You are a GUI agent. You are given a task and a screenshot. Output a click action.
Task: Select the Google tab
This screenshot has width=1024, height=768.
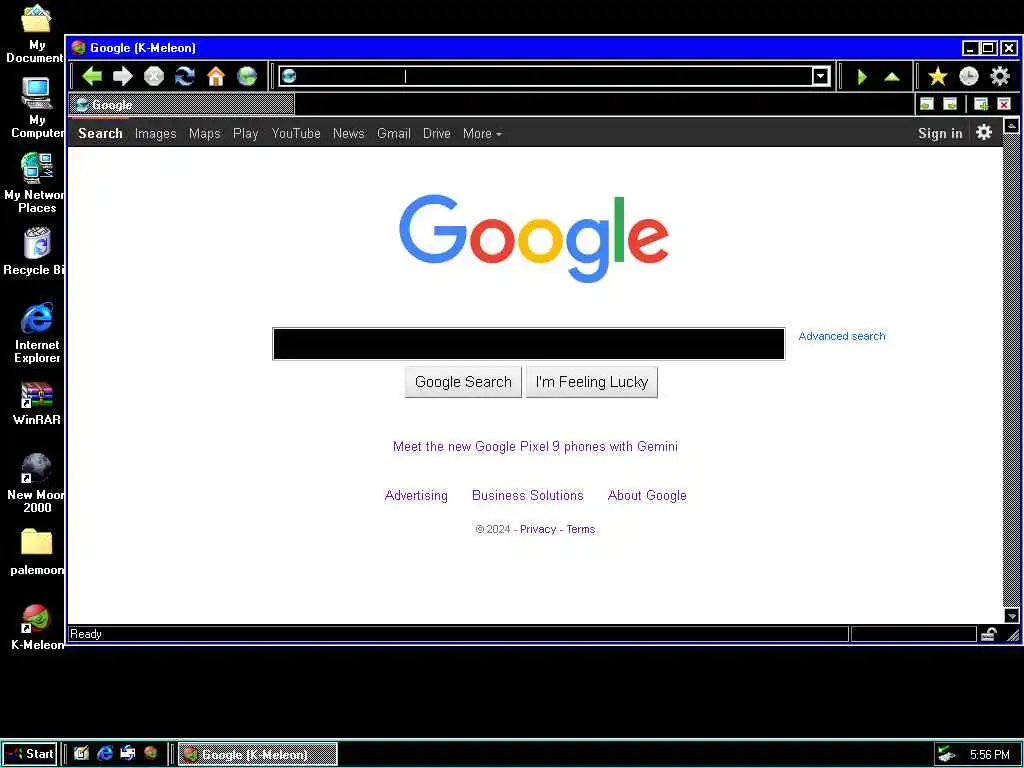coord(182,104)
